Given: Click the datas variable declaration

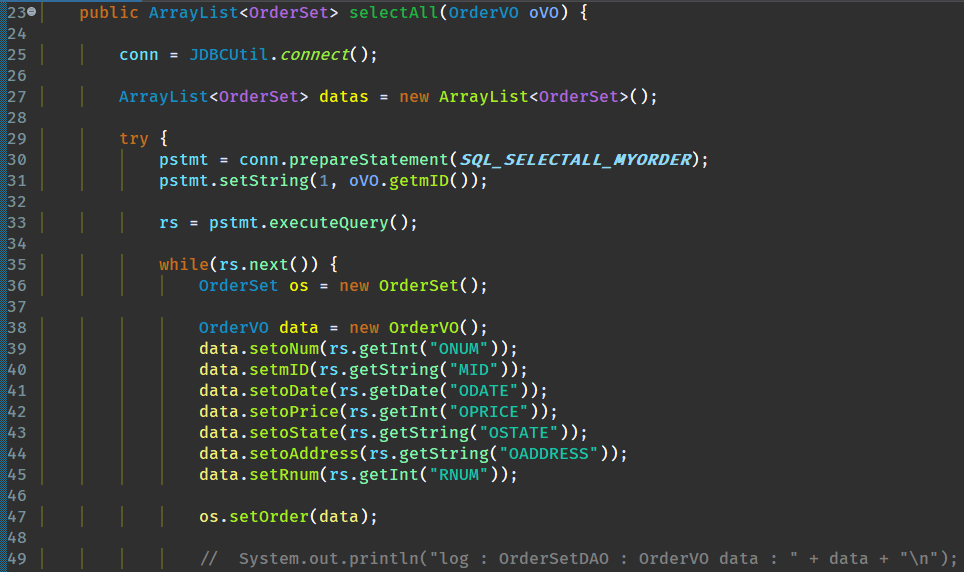Looking at the screenshot, I should pyautogui.click(x=344, y=97).
